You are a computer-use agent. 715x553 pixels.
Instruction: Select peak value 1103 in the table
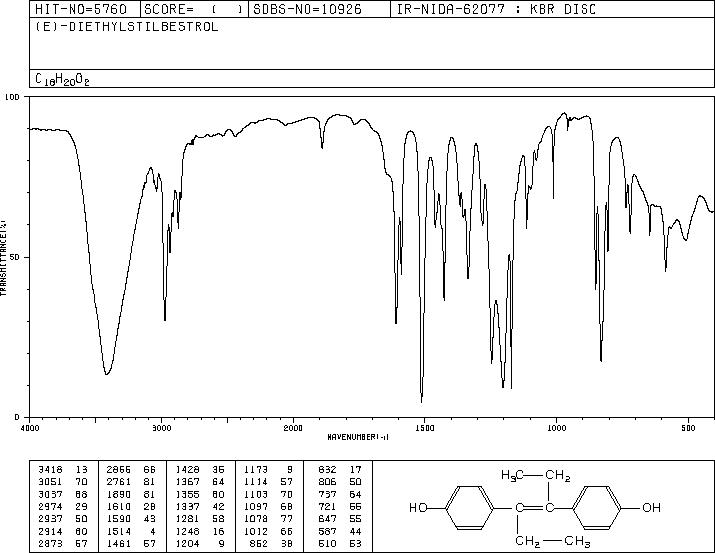coord(256,494)
